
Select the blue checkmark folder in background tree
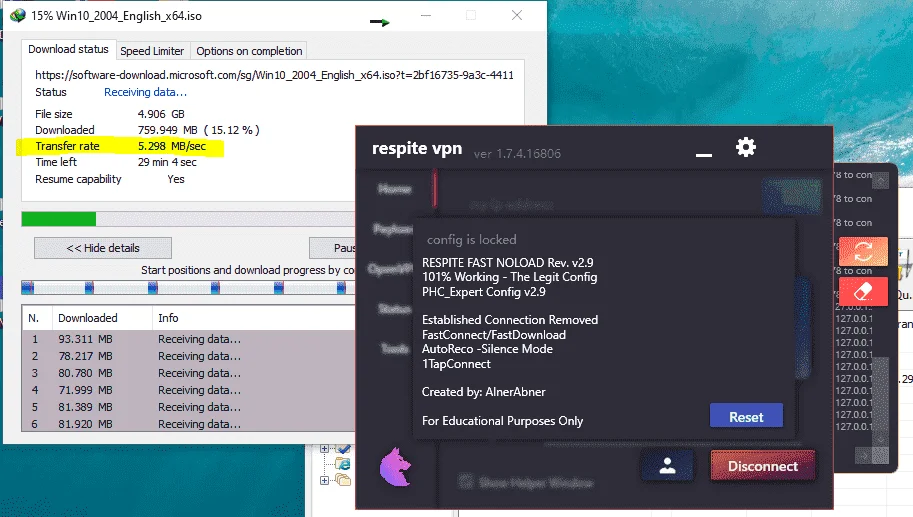pos(343,449)
